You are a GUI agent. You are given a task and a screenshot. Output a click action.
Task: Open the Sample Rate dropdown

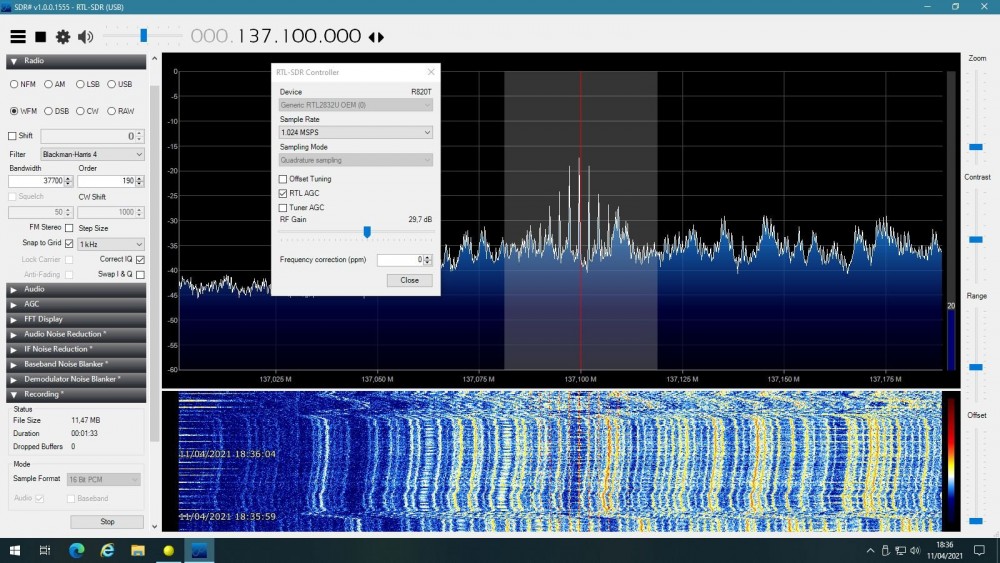pos(356,133)
